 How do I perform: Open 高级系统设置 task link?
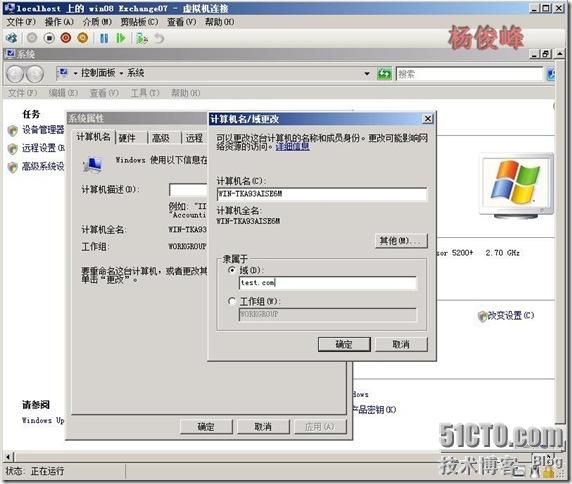point(43,167)
